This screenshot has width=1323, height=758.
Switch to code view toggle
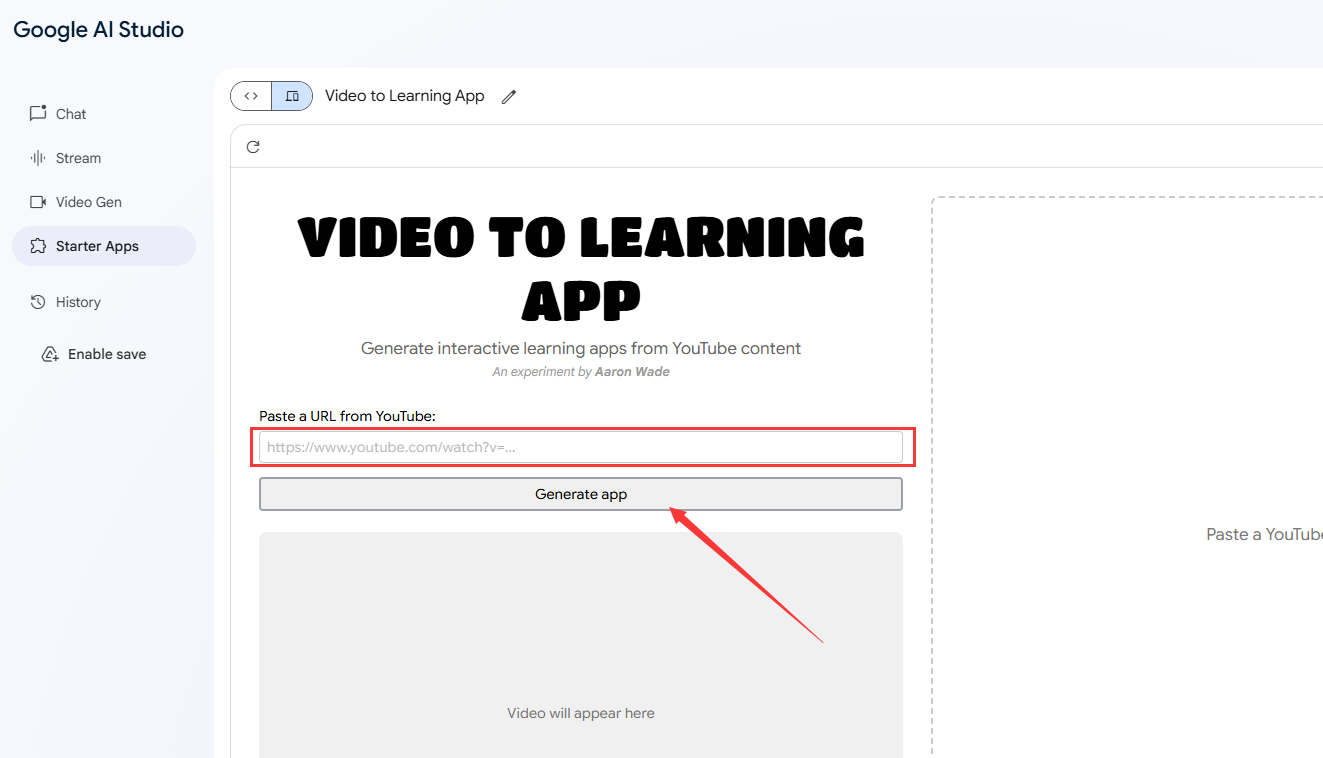coord(251,96)
